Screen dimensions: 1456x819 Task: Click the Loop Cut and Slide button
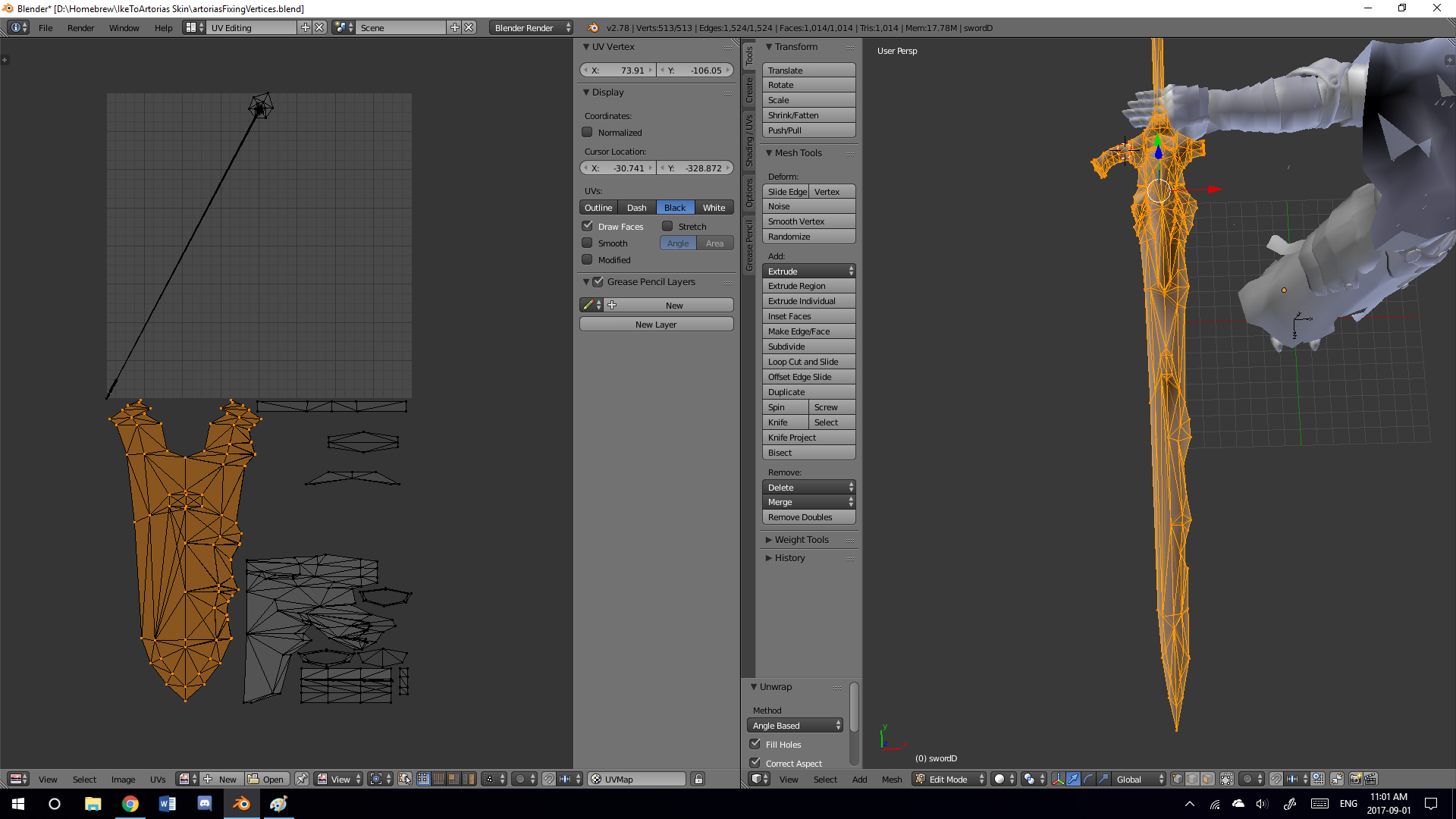[808, 361]
